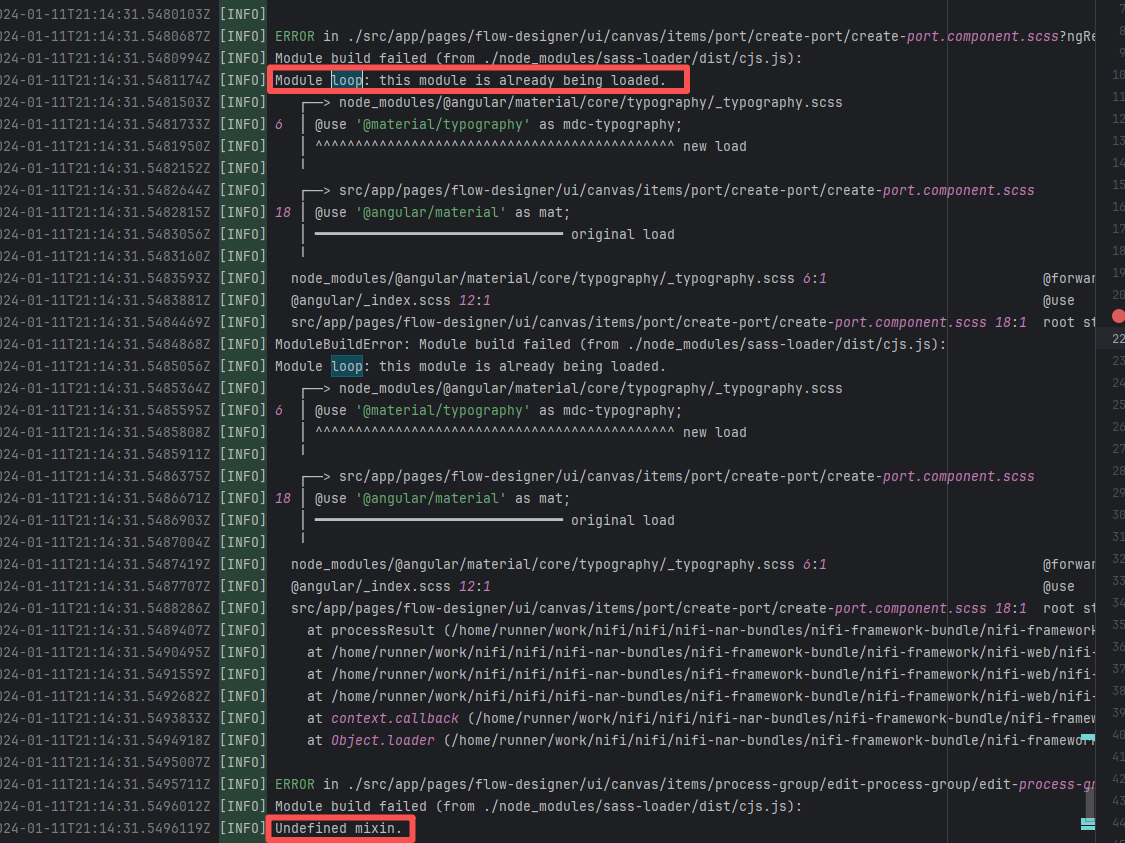Click the ERROR line mentioning edit-process-group
This screenshot has width=1125, height=843.
680,784
